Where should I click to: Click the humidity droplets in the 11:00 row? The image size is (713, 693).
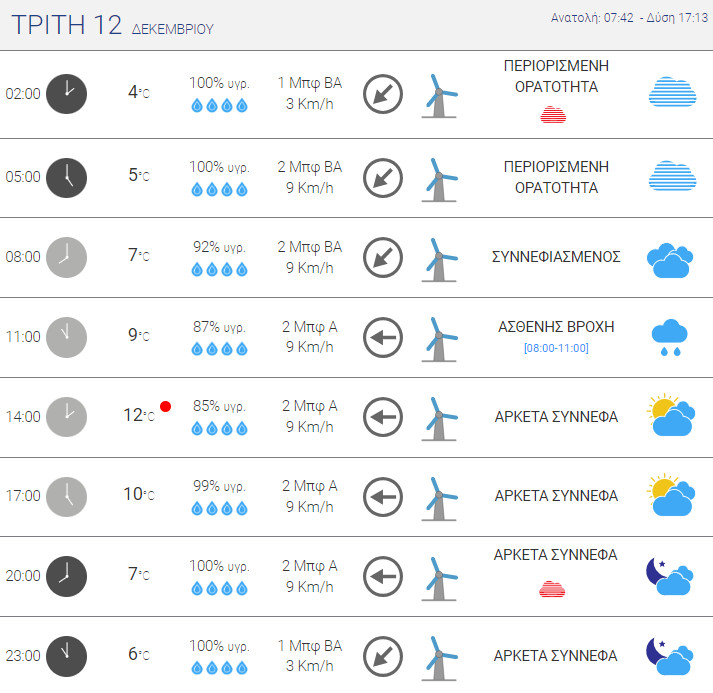coord(219,349)
